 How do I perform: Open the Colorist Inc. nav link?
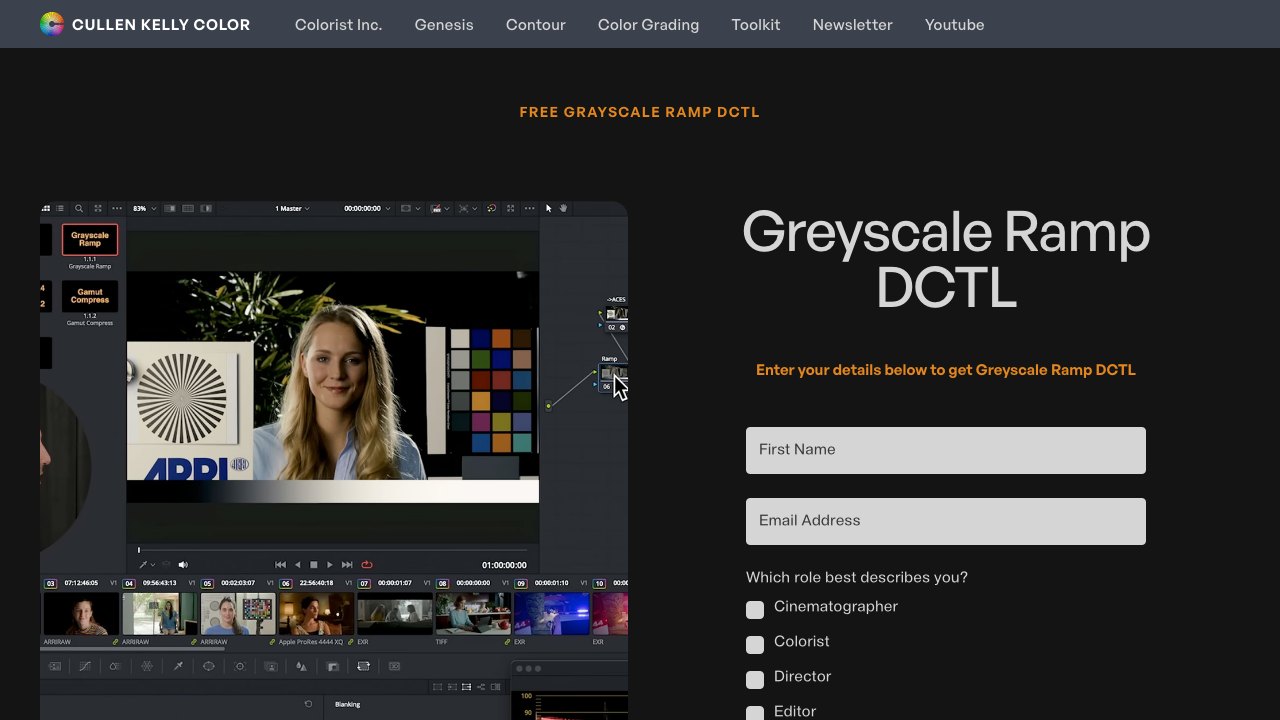[338, 24]
